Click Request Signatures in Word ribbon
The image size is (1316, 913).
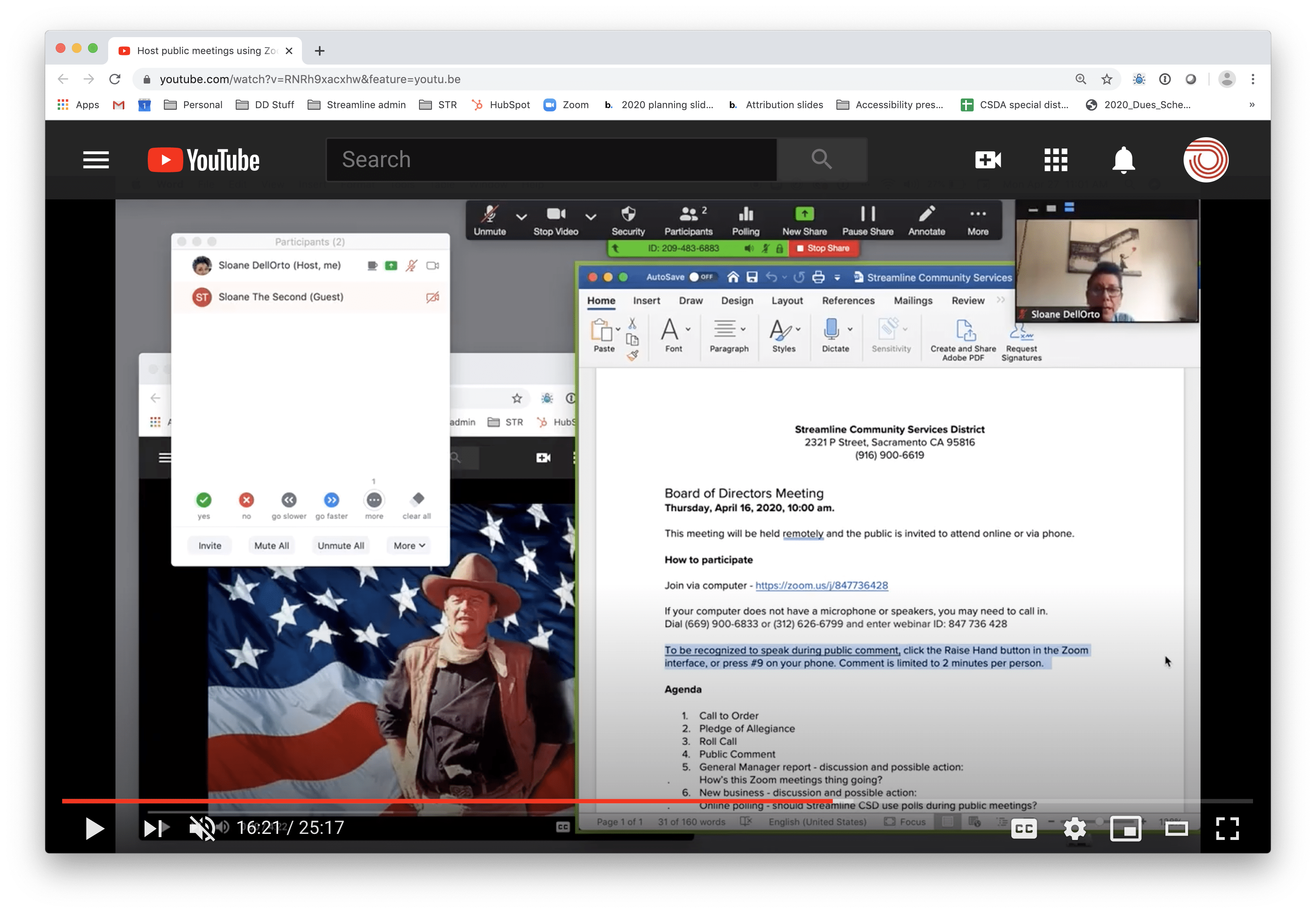[1021, 342]
